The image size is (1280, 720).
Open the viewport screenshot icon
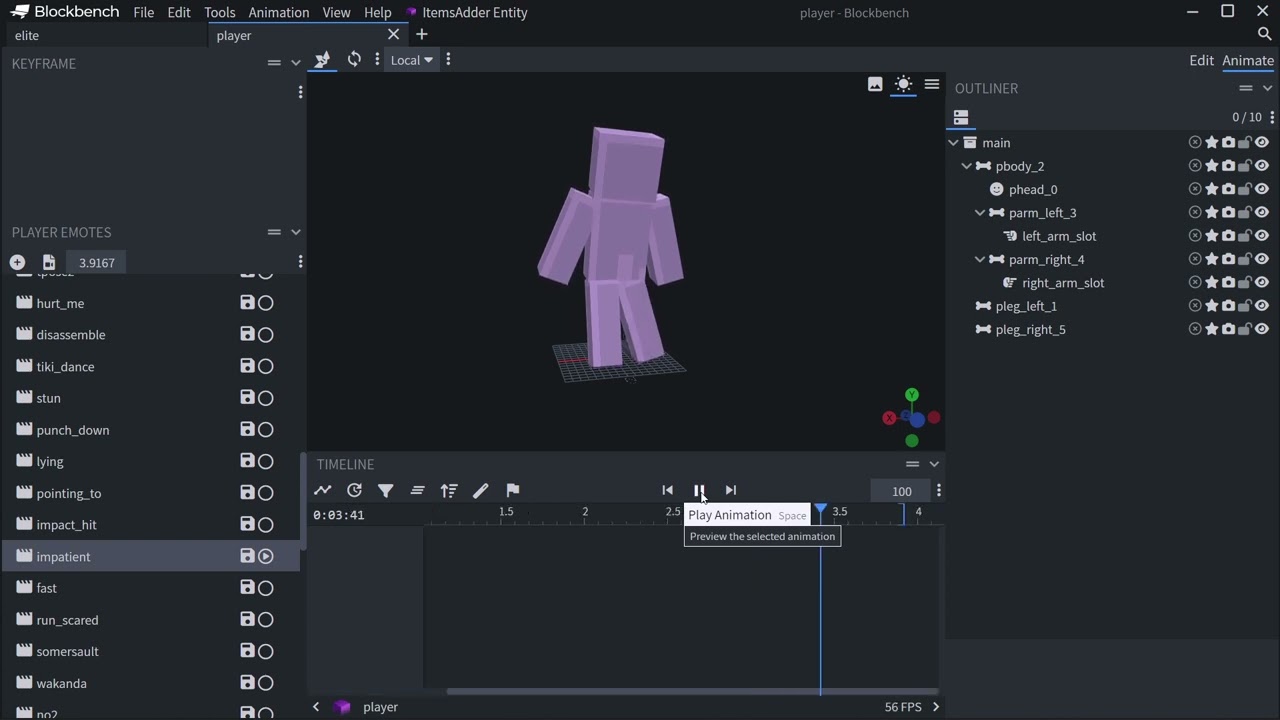click(875, 84)
